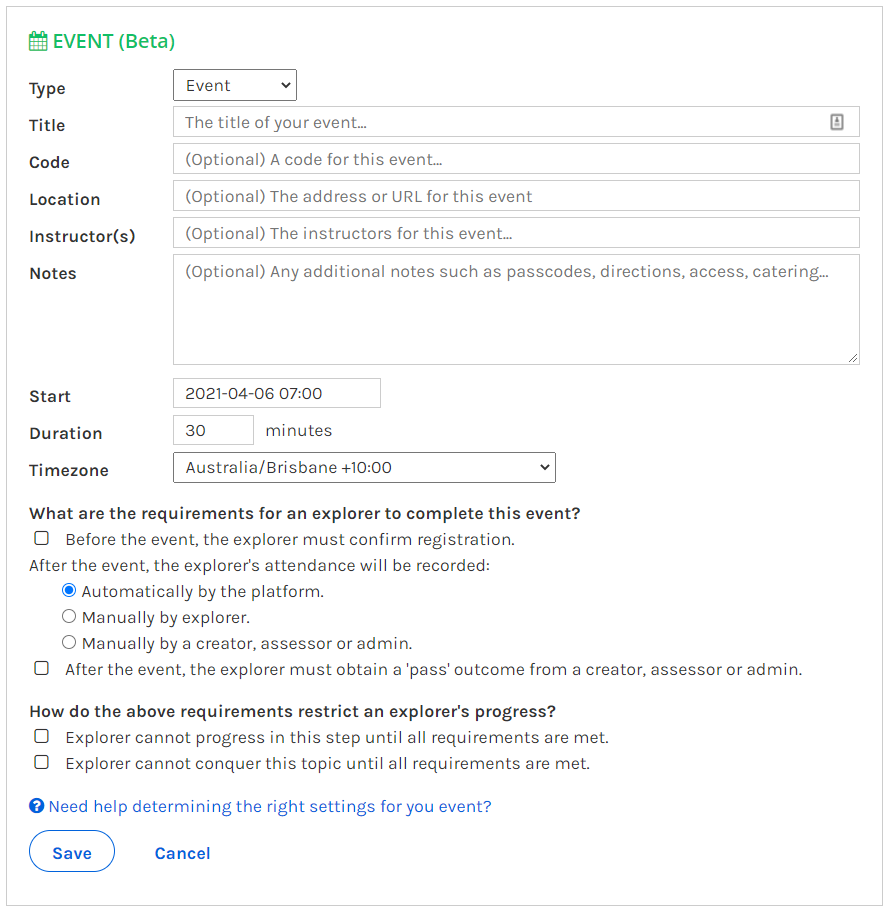The height and width of the screenshot is (911, 888).
Task: Click the Start date-time field
Action: [277, 393]
